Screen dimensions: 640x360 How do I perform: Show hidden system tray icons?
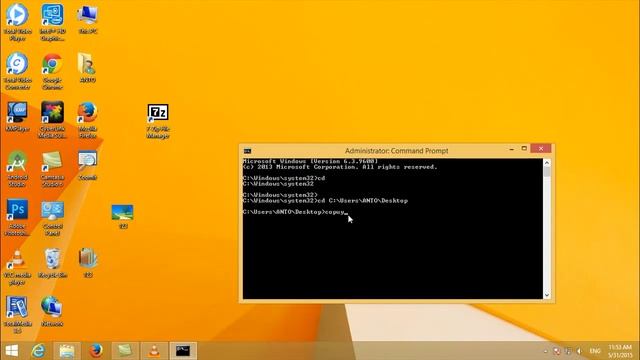(x=546, y=351)
